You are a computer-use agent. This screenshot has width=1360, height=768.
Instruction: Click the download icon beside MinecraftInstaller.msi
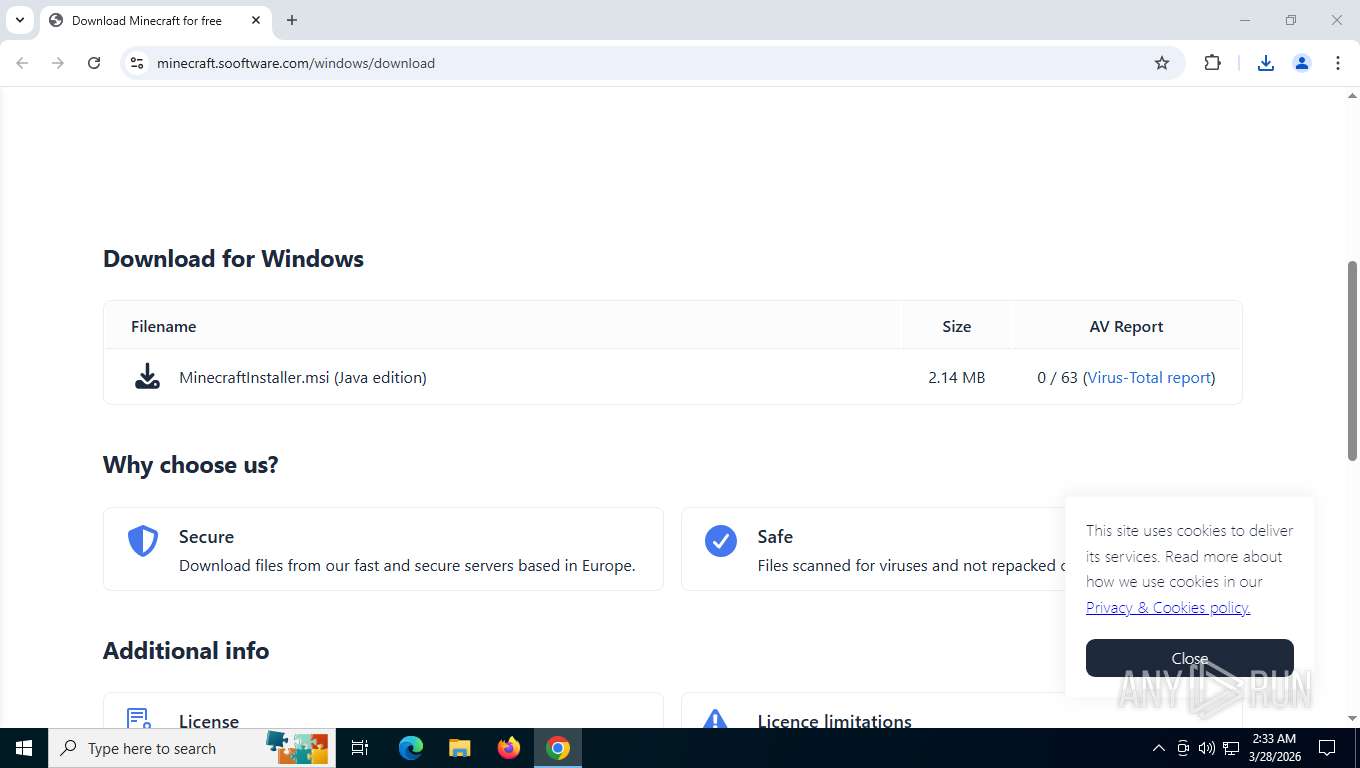147,377
